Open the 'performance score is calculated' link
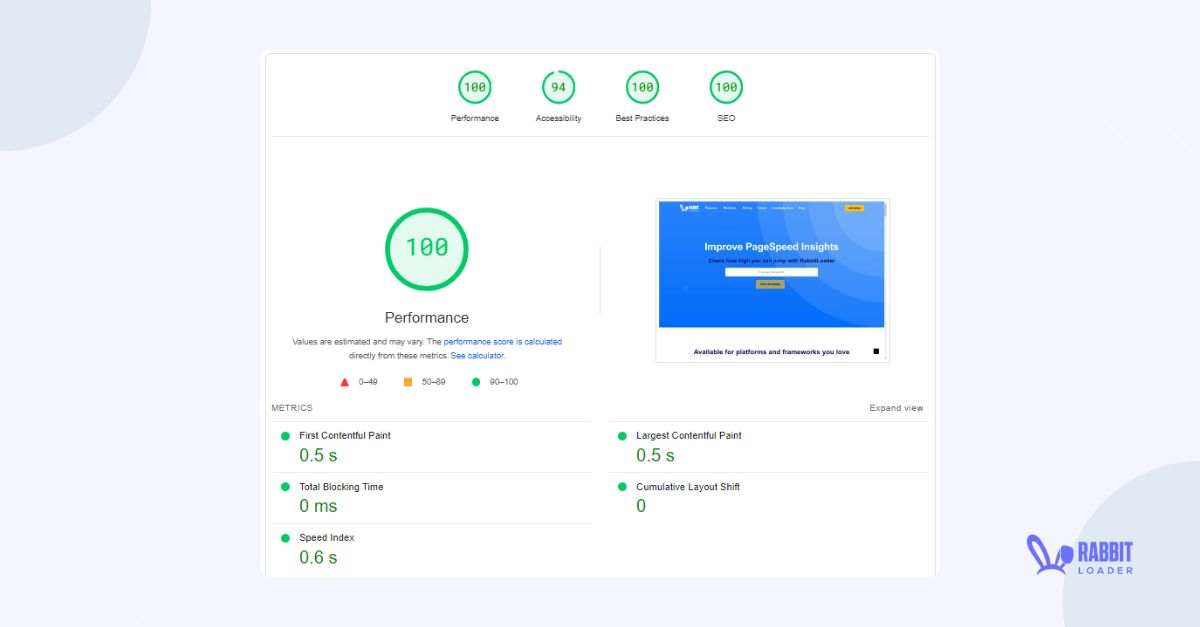This screenshot has width=1200, height=627. (502, 342)
